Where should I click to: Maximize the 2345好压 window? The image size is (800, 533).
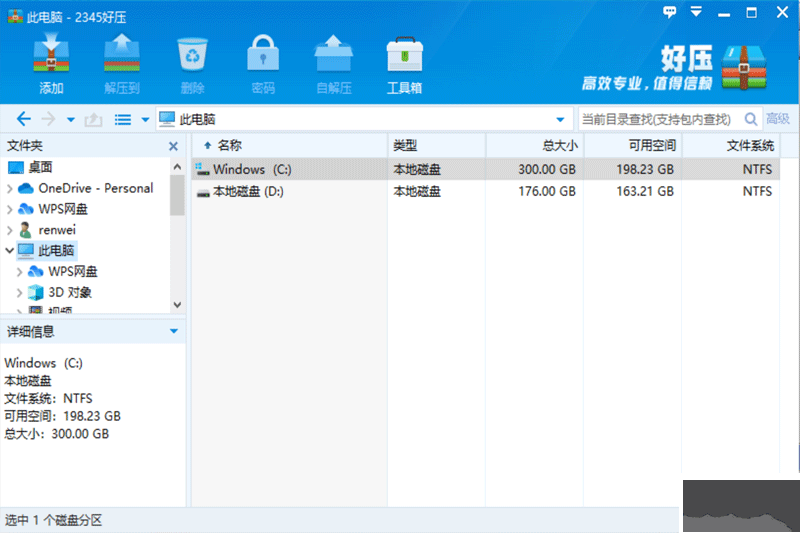pyautogui.click(x=752, y=12)
